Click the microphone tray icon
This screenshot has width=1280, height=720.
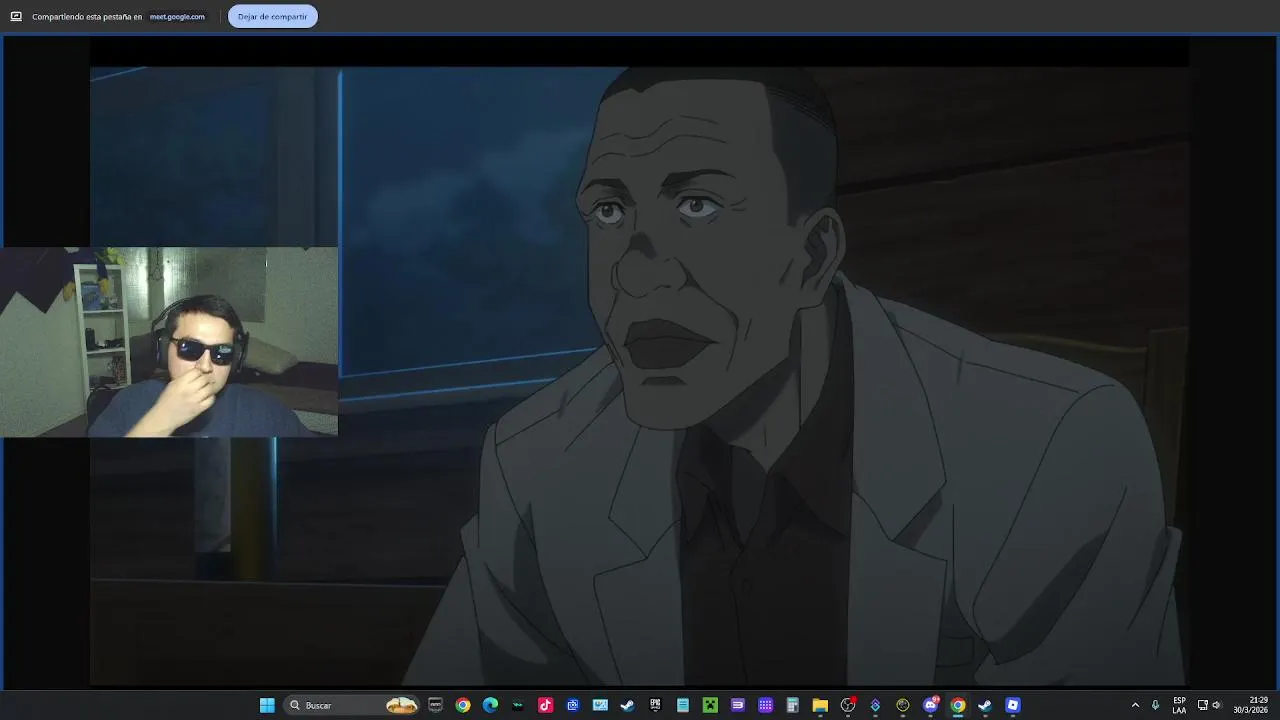click(1156, 705)
